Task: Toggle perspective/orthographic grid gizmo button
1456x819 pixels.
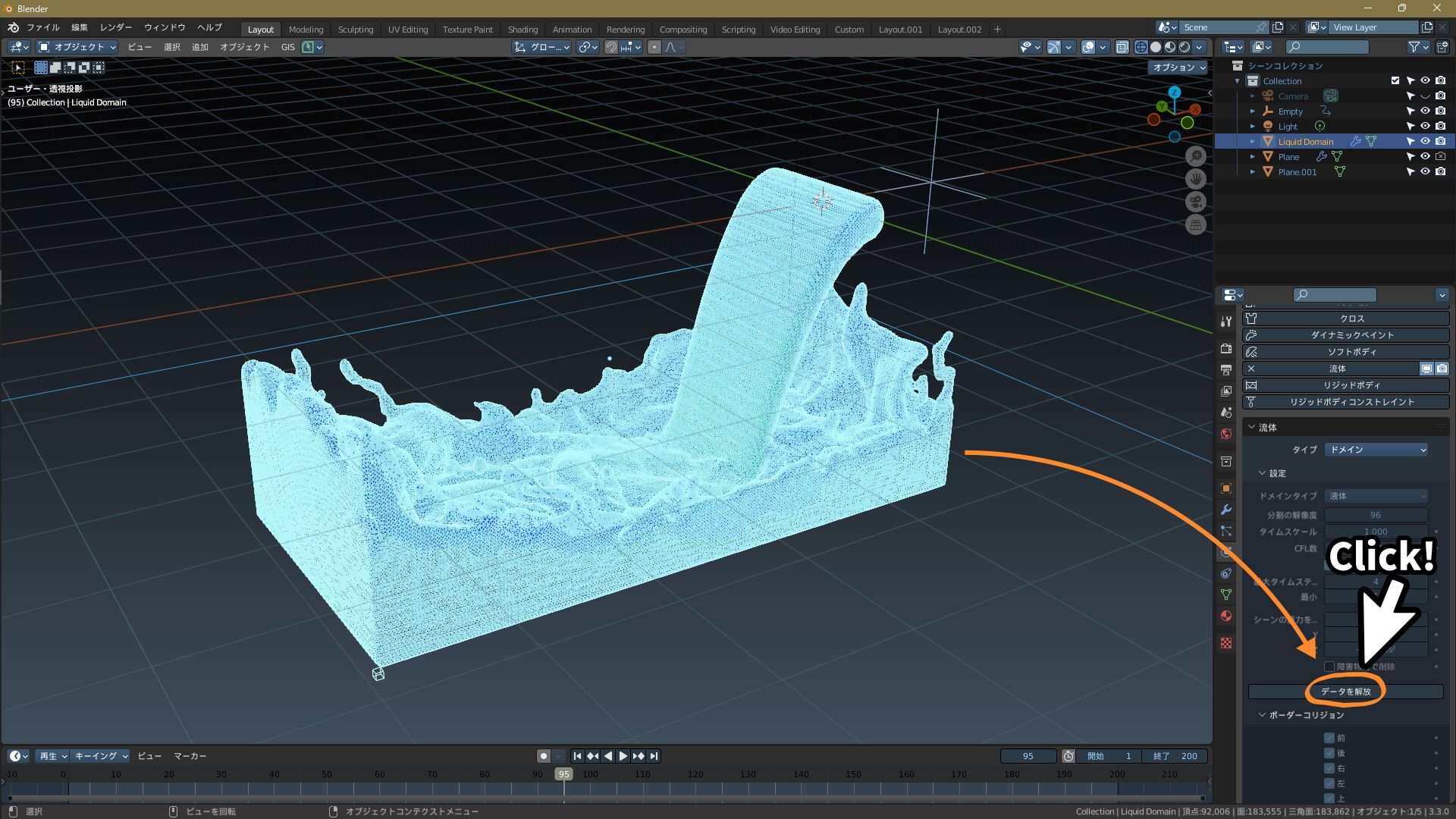Action: click(x=1196, y=224)
